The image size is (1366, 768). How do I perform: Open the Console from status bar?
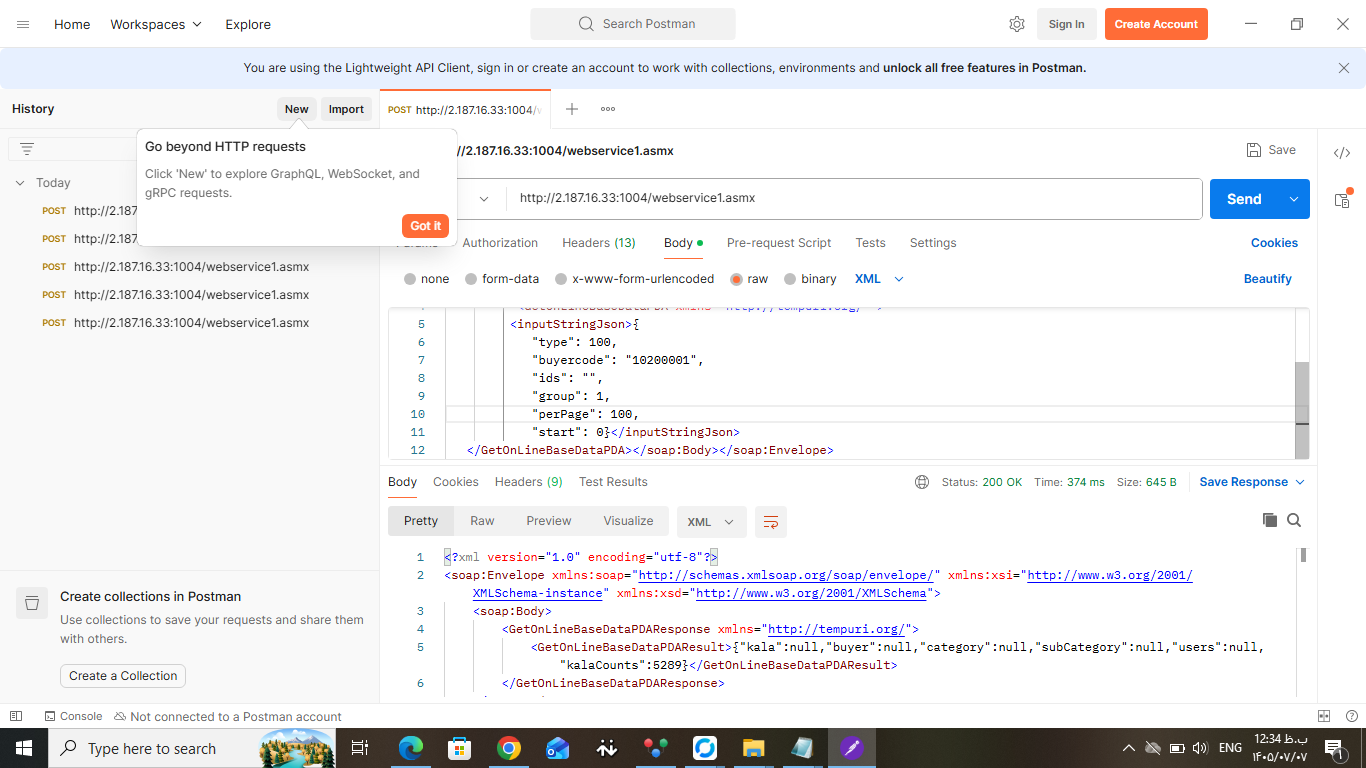tap(73, 716)
